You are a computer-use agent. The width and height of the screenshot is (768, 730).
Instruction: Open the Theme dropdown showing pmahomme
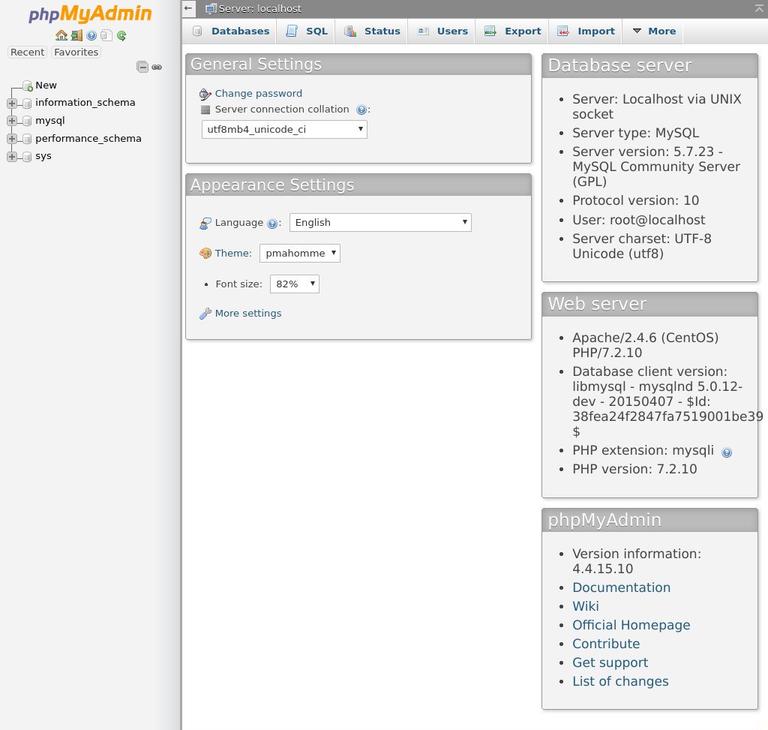(299, 253)
